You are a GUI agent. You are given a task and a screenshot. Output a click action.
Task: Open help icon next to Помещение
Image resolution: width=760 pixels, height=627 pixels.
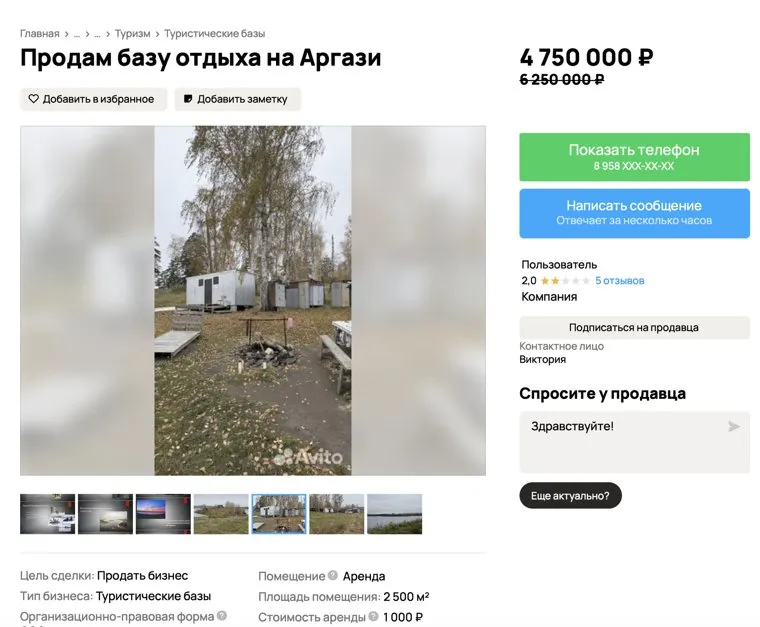point(332,575)
